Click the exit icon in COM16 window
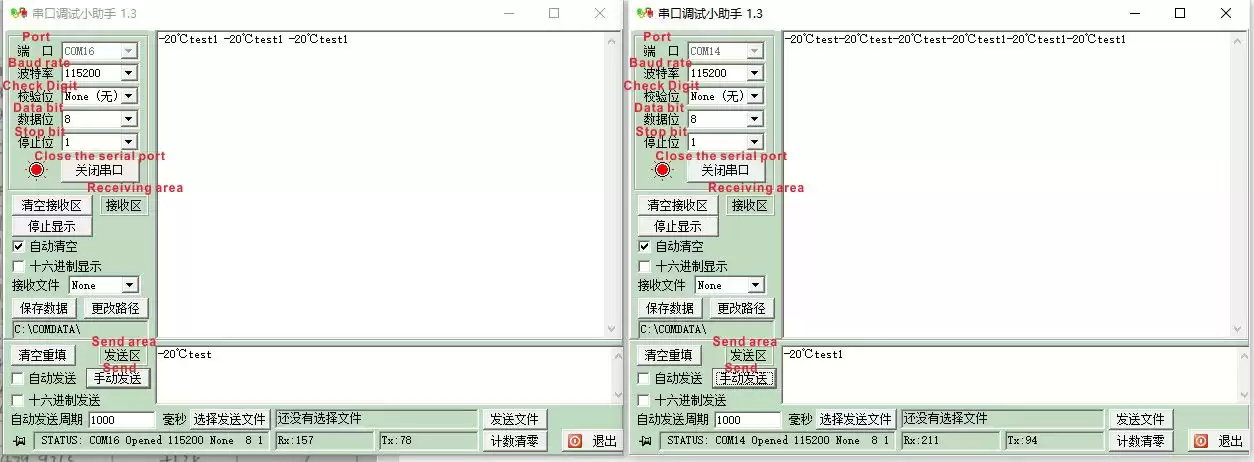Screen dimensions: 1254x462 click(575, 440)
